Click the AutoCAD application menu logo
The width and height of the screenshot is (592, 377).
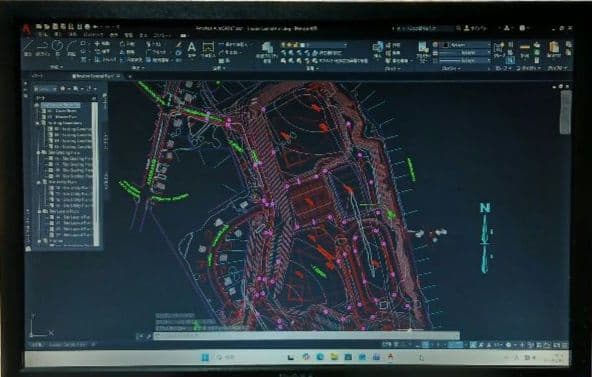(26, 29)
